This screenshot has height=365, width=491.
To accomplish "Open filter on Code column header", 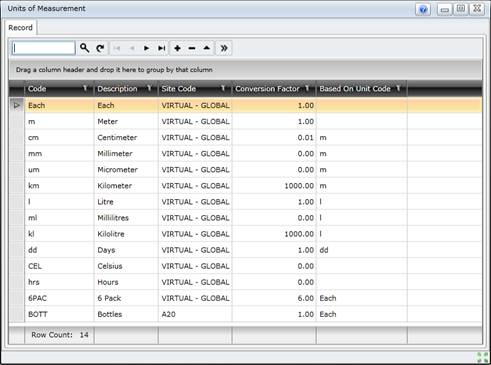I will click(85, 88).
